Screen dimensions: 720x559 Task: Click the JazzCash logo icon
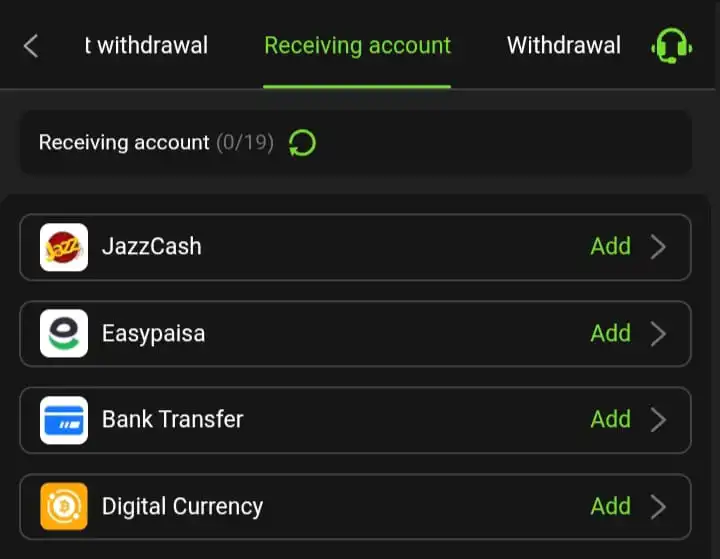point(64,247)
